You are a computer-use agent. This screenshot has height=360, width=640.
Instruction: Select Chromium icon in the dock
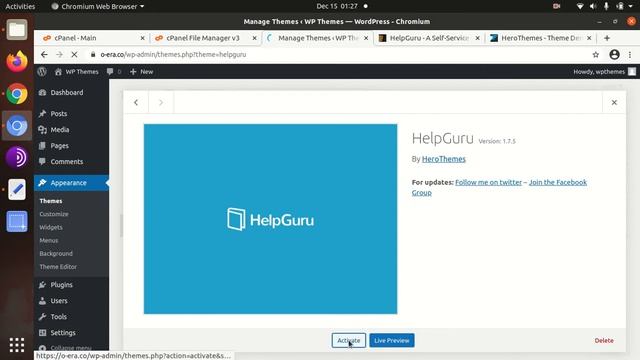pyautogui.click(x=17, y=126)
